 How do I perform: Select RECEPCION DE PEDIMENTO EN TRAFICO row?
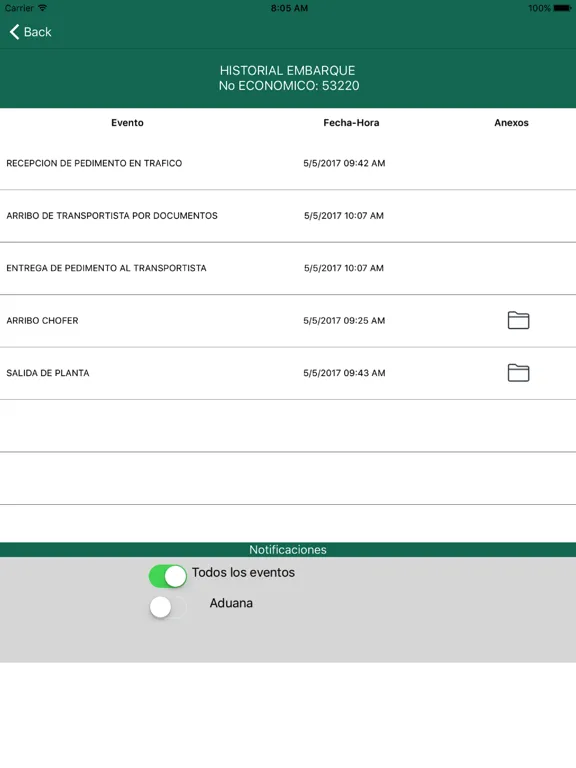tap(288, 164)
